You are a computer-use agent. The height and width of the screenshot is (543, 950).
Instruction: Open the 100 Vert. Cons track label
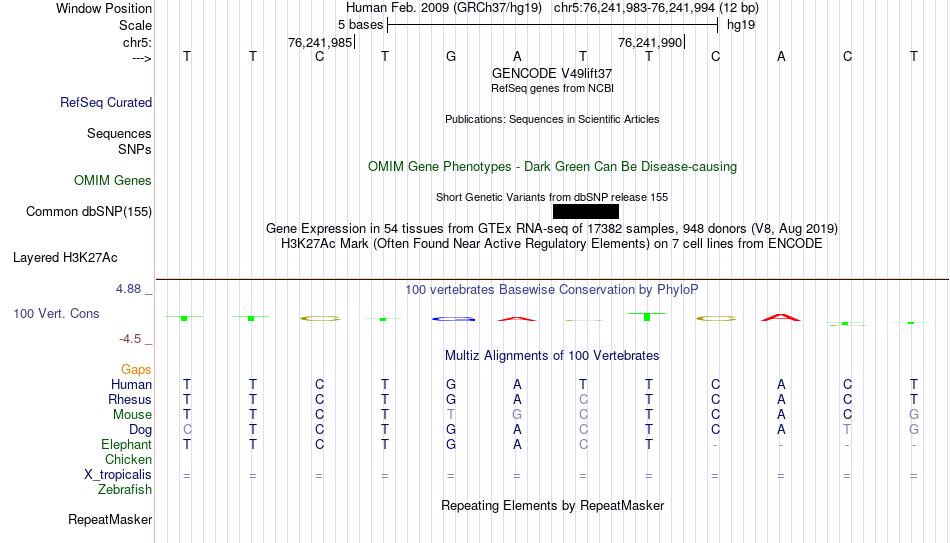(x=56, y=313)
